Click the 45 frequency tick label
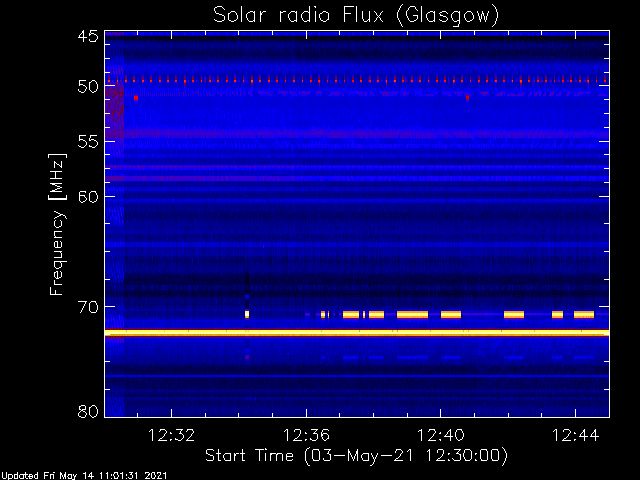The width and height of the screenshot is (640, 480). pyautogui.click(x=88, y=36)
